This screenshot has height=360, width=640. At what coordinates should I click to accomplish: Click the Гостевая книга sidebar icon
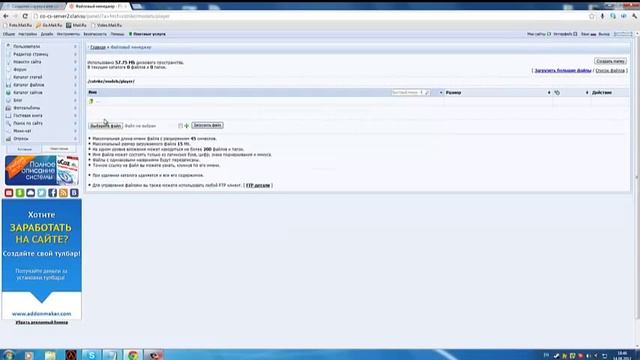coord(8,116)
